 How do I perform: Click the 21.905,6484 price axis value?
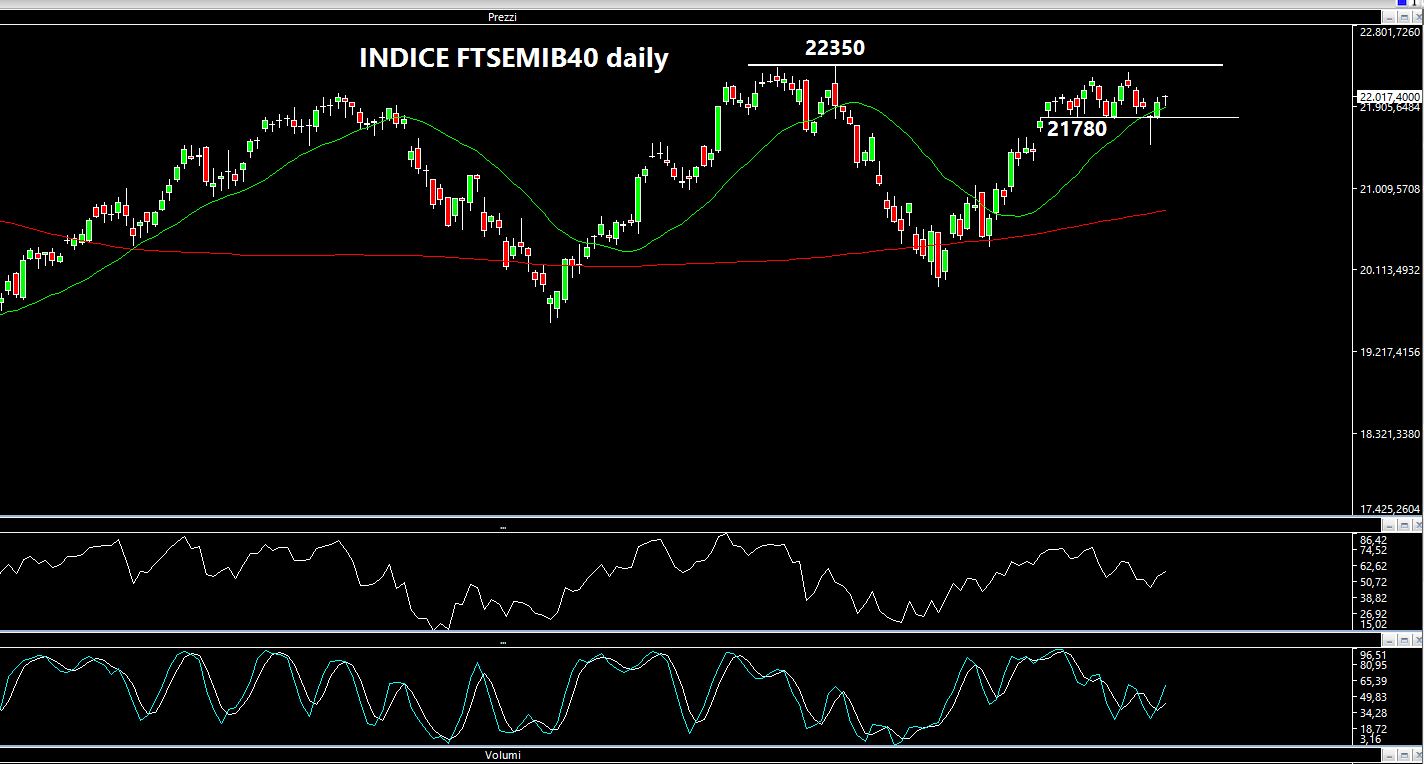(1389, 107)
